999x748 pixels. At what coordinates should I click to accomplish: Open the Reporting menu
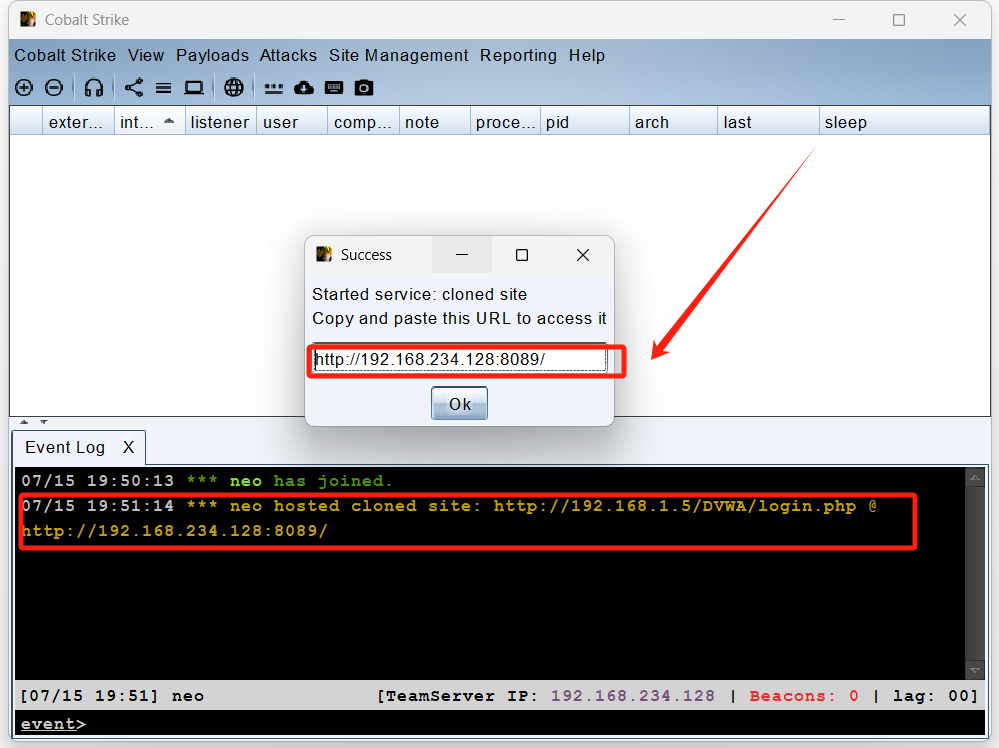(x=518, y=55)
